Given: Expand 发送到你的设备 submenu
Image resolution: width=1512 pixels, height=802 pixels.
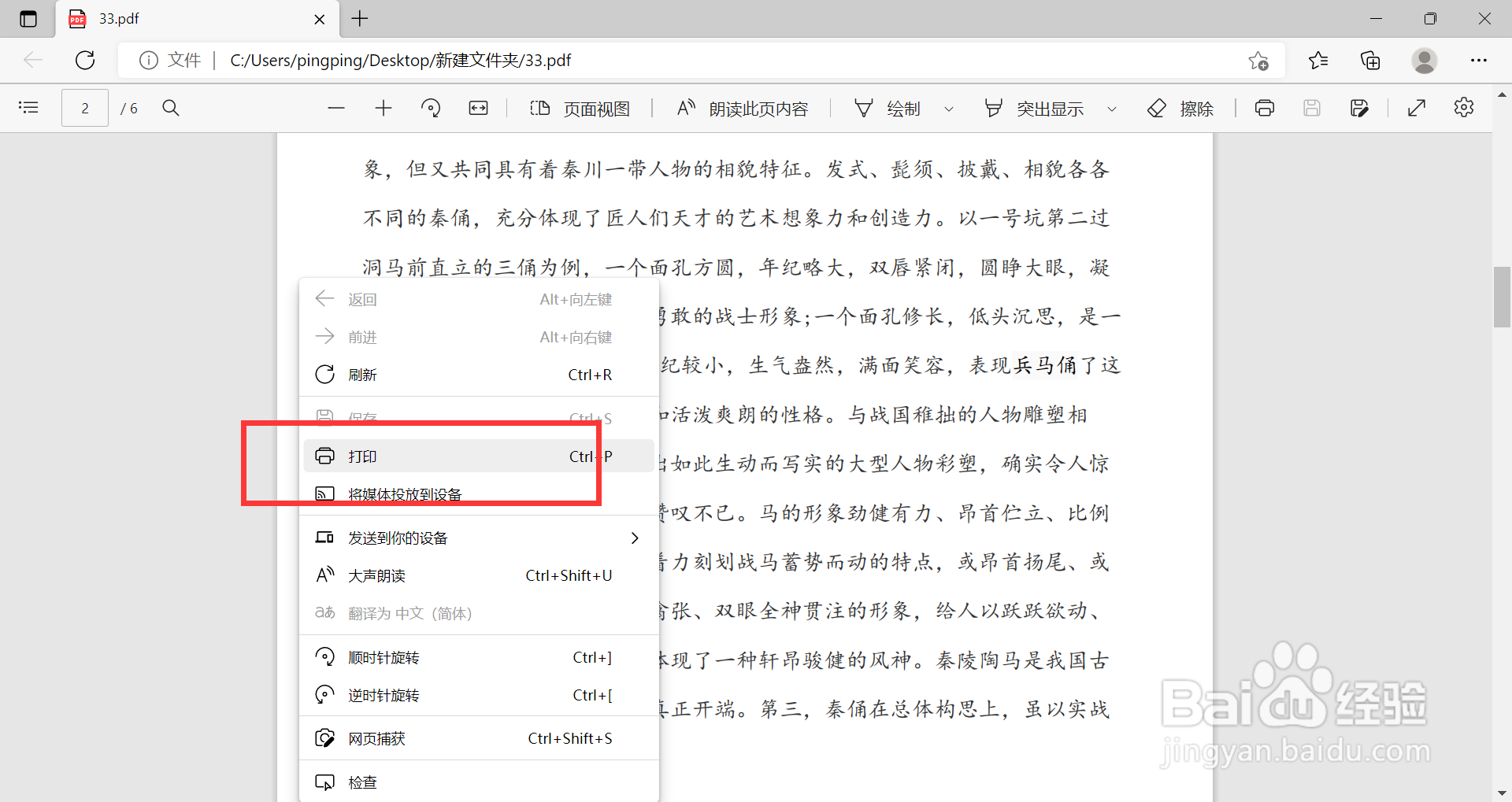Looking at the screenshot, I should 479,538.
